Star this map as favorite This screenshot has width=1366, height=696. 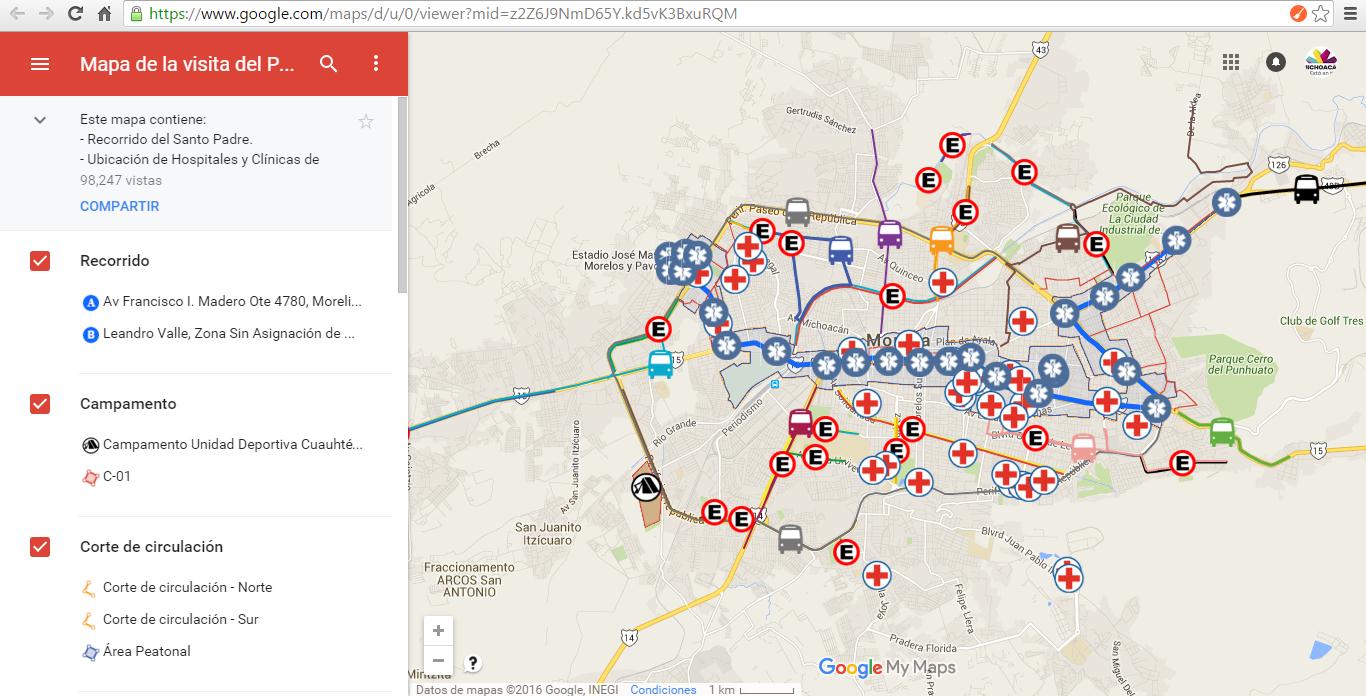pos(366,122)
